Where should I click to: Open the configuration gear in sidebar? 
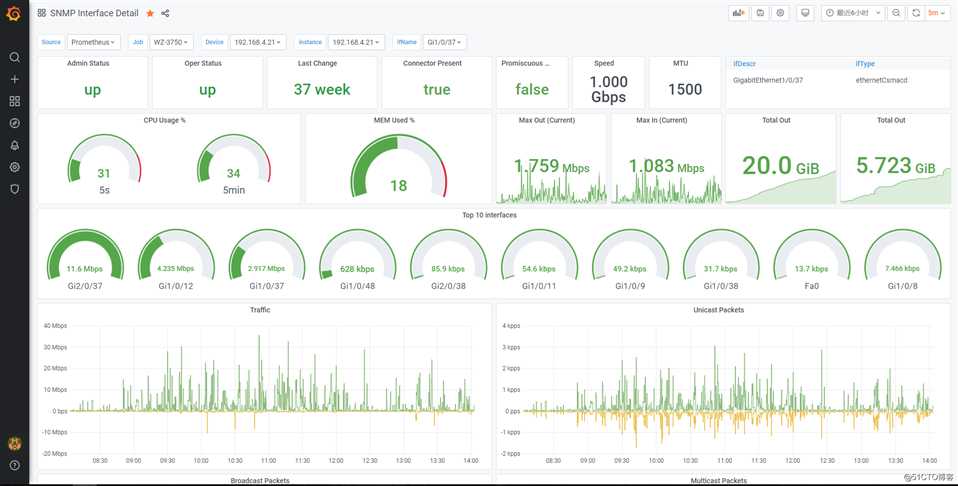pos(15,167)
